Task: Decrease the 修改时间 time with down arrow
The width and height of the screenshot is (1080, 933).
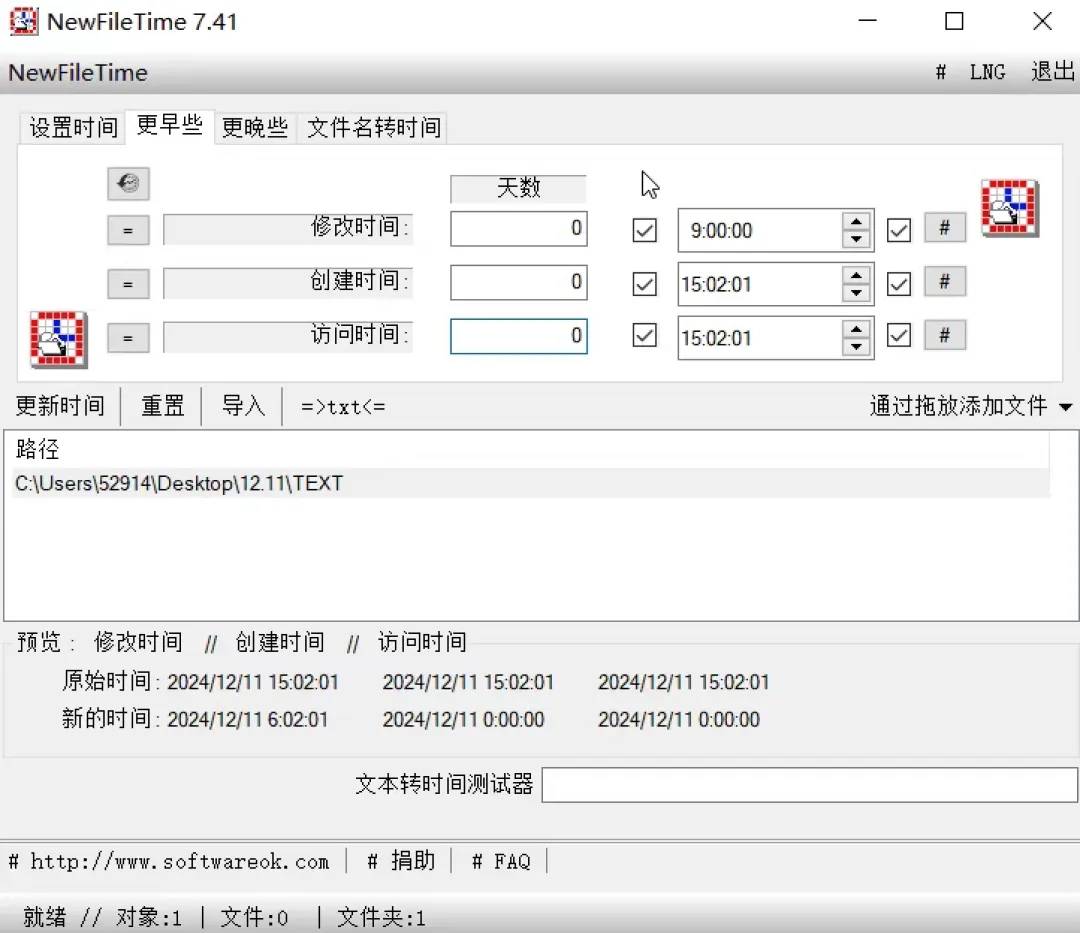Action: 856,239
